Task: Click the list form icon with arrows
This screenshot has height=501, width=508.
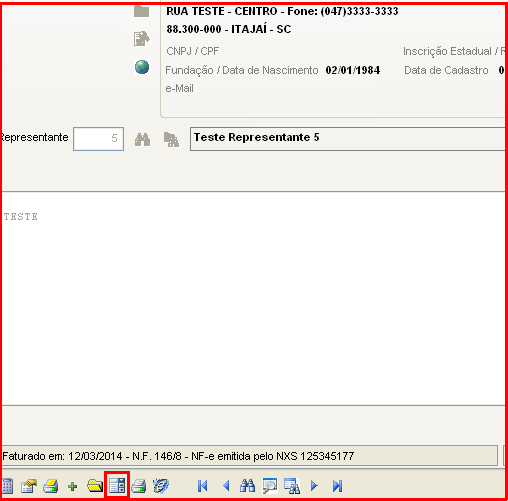Action: coord(117,485)
